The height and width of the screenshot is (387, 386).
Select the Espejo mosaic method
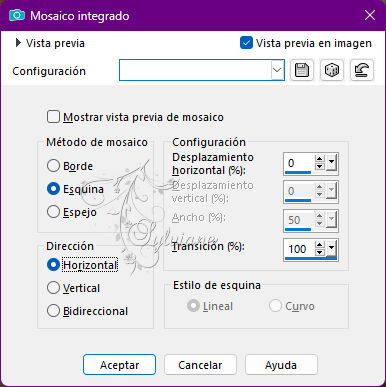pos(53,212)
